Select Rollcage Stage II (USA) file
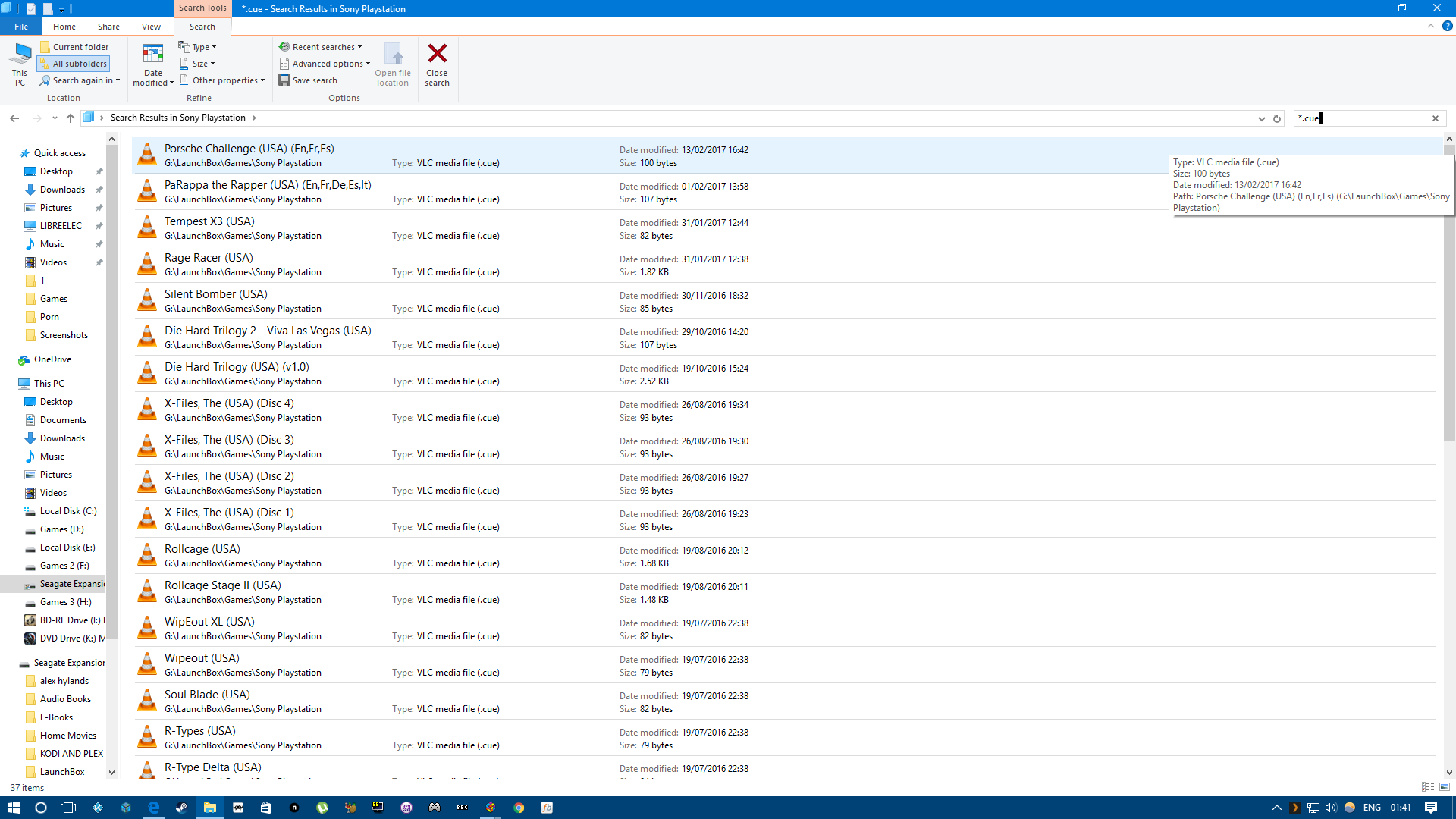 785,592
